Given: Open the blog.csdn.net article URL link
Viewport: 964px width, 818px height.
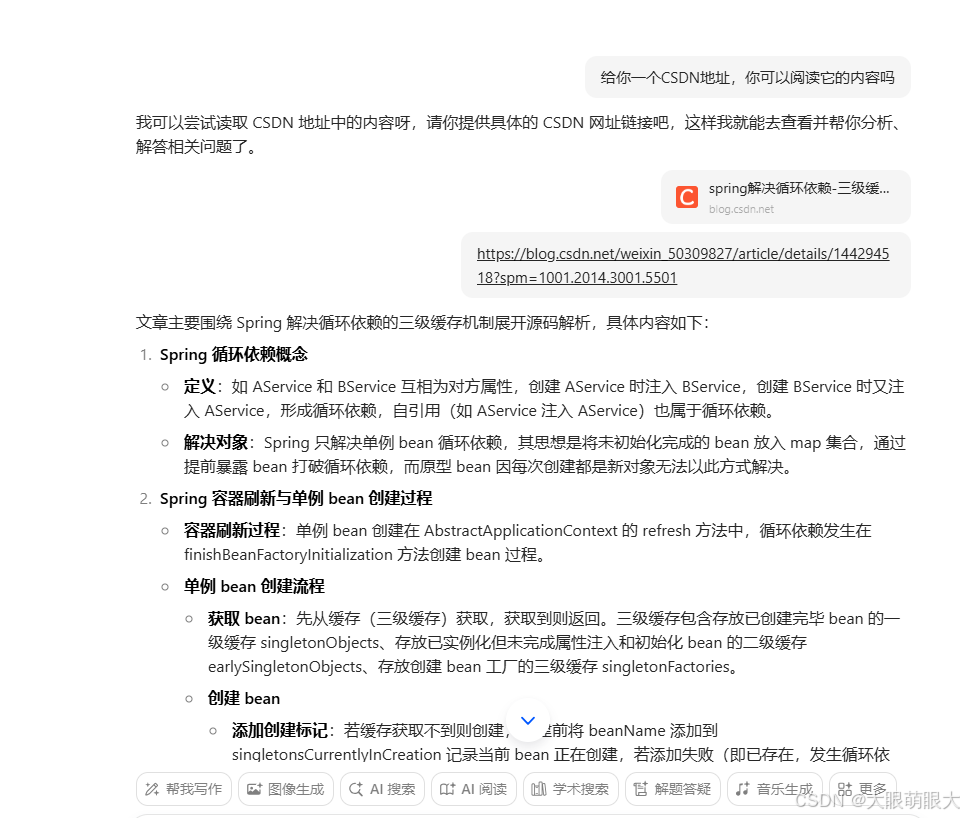Looking at the screenshot, I should point(683,265).
